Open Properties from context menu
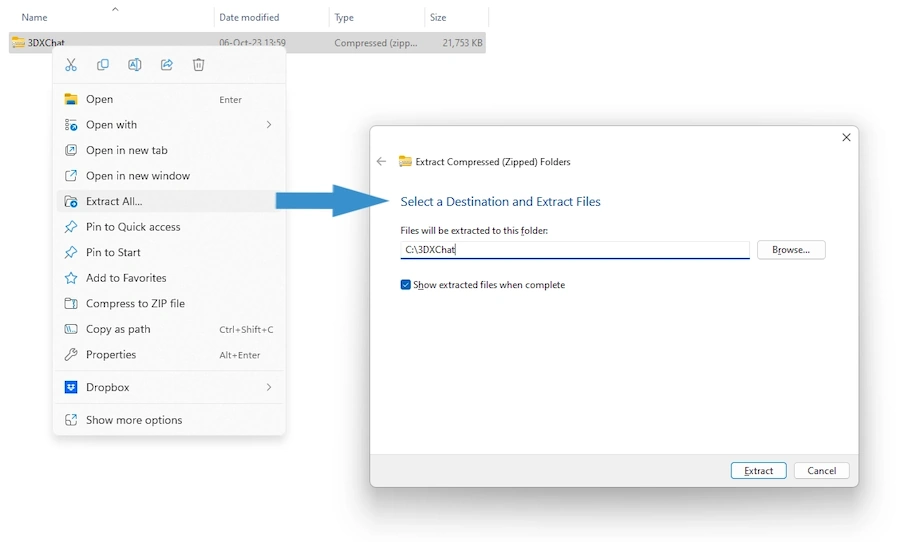Viewport: 900px width, 542px height. click(x=111, y=354)
